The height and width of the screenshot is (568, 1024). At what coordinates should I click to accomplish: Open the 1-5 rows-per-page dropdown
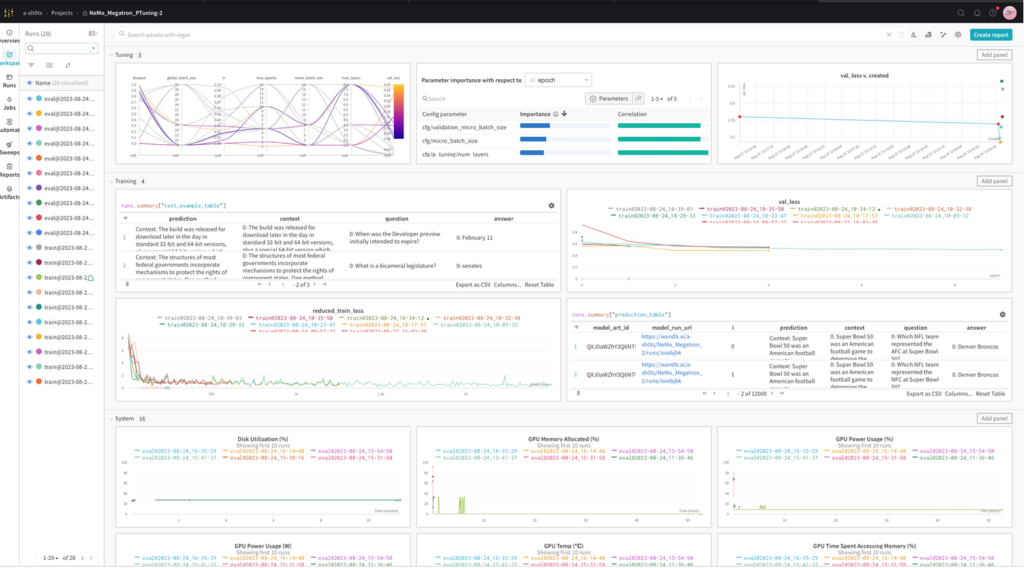pos(656,99)
